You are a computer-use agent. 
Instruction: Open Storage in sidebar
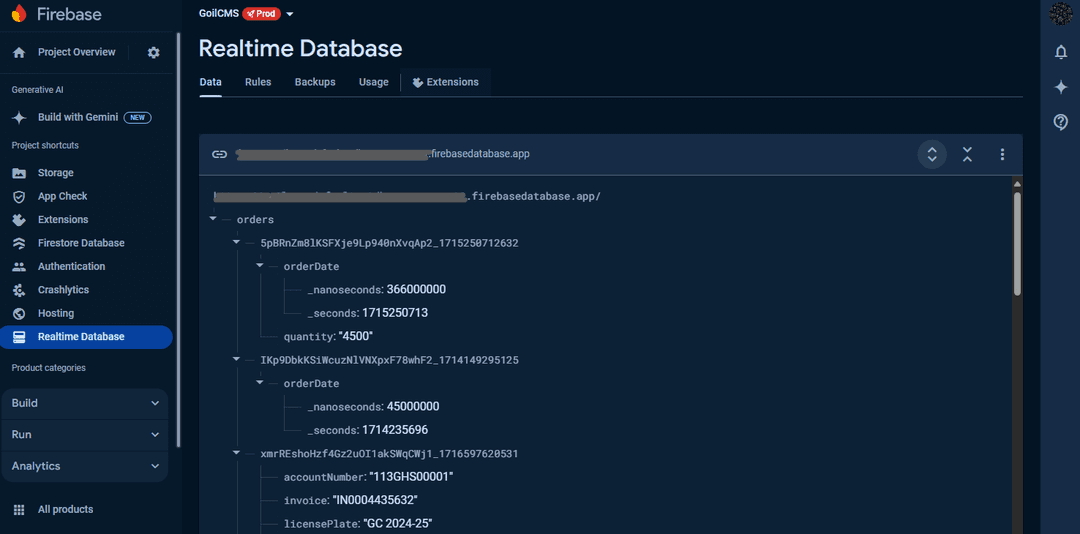coord(56,173)
